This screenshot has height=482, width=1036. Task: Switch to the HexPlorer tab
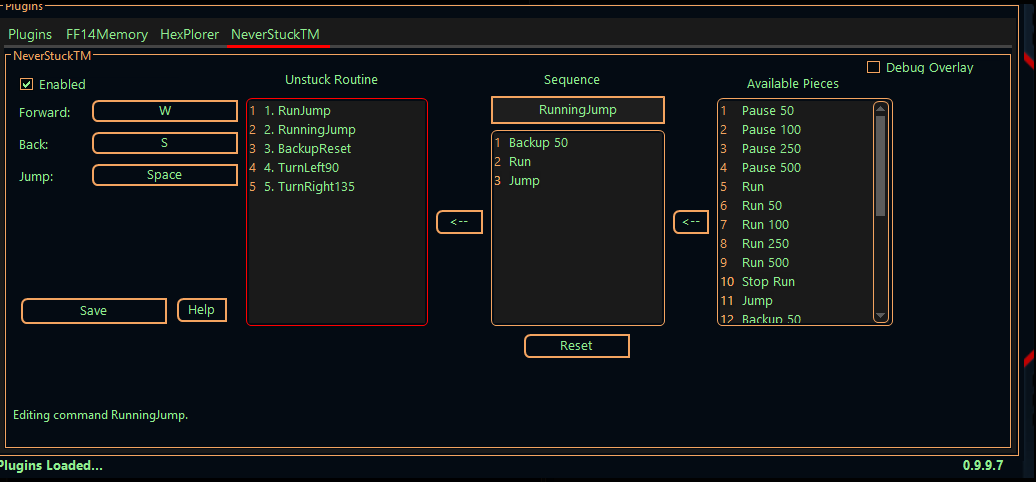(x=189, y=34)
